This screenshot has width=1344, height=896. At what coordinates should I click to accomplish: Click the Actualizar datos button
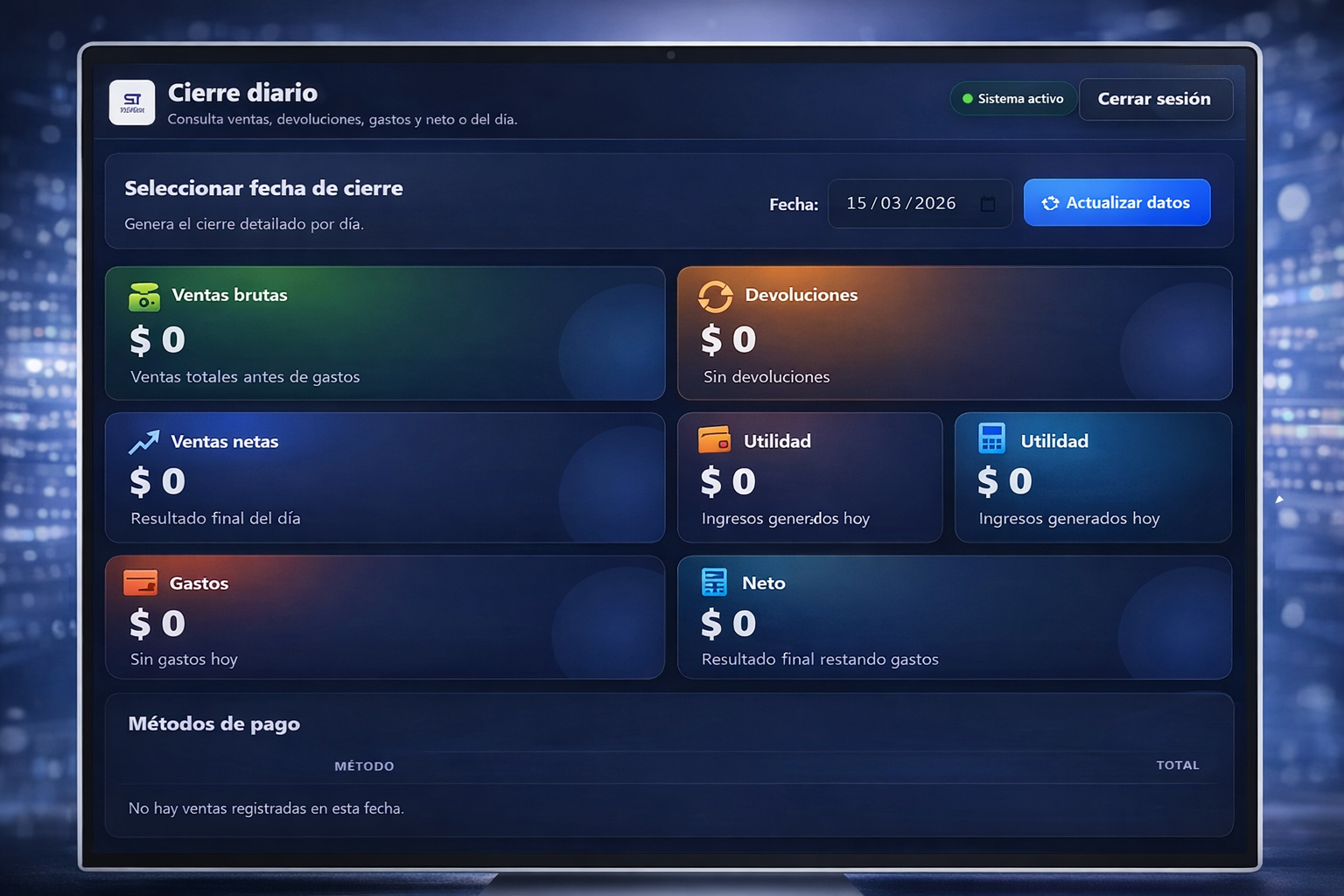click(x=1116, y=203)
